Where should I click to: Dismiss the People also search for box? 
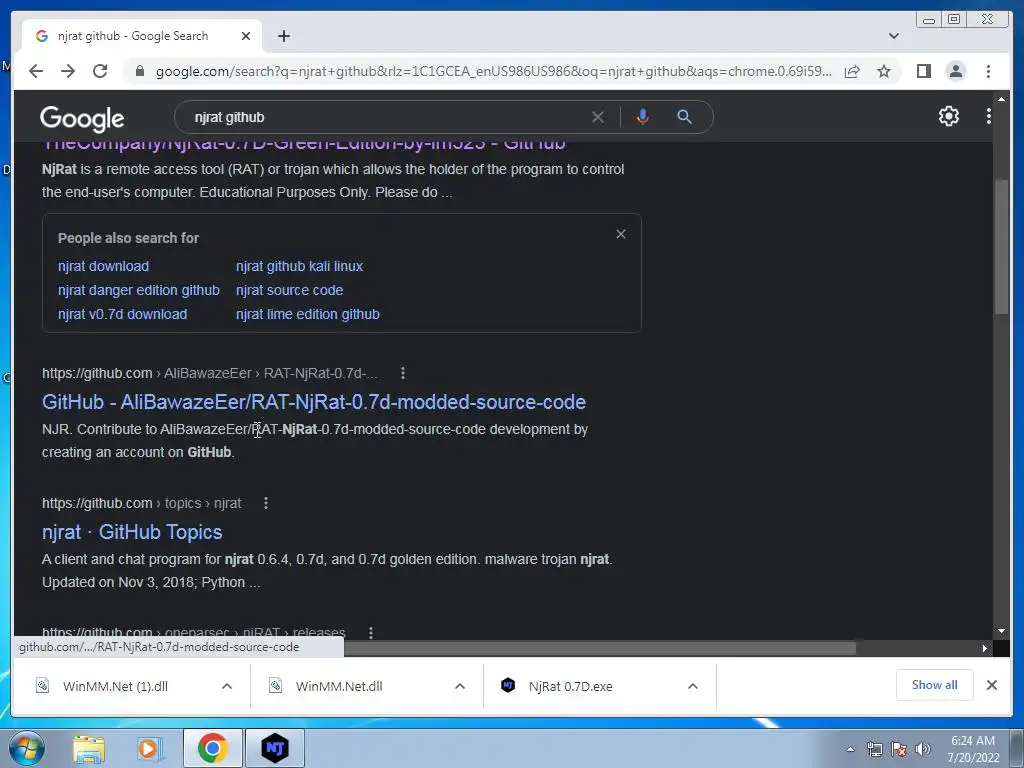coord(621,234)
